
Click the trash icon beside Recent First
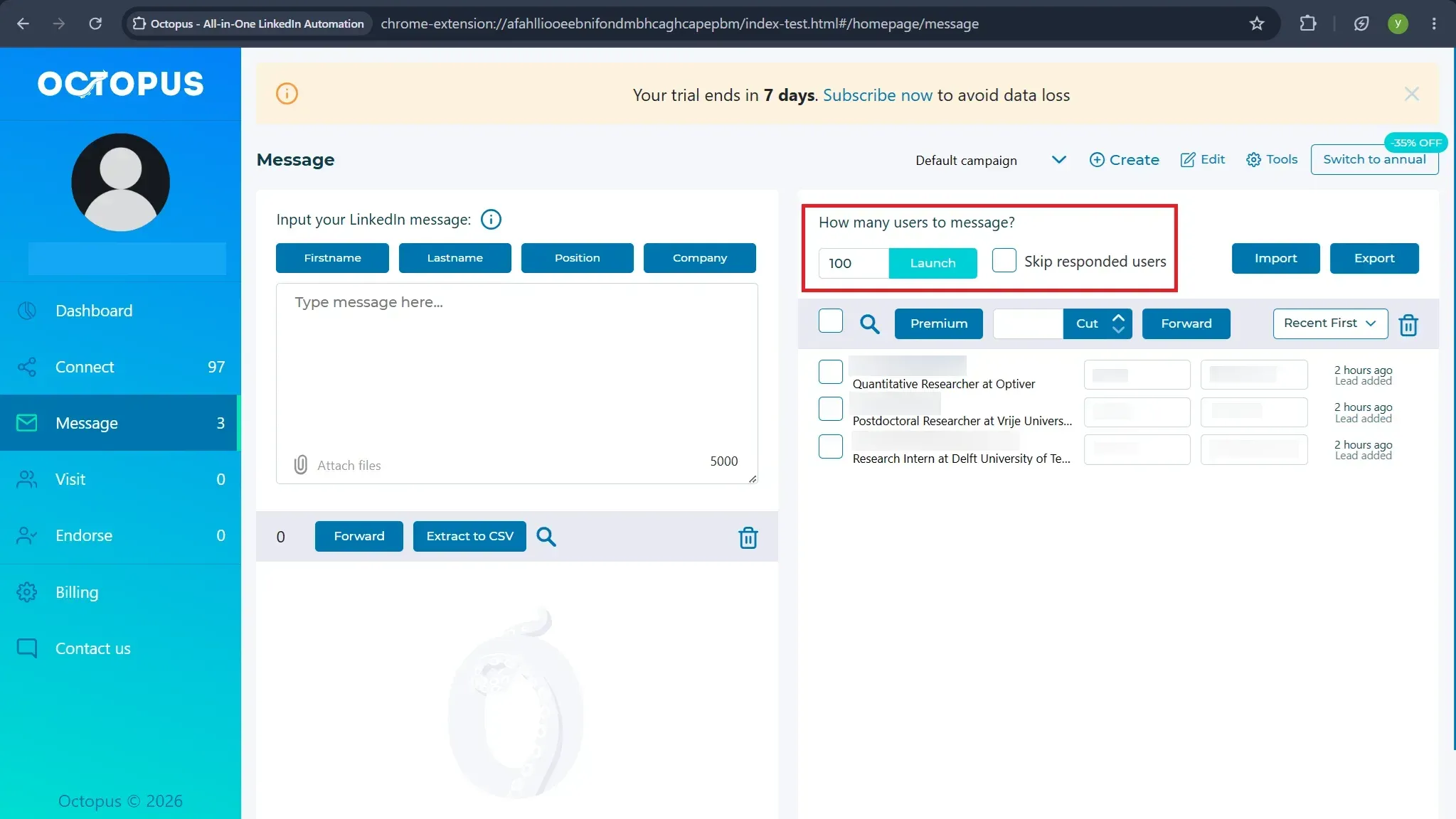1408,325
